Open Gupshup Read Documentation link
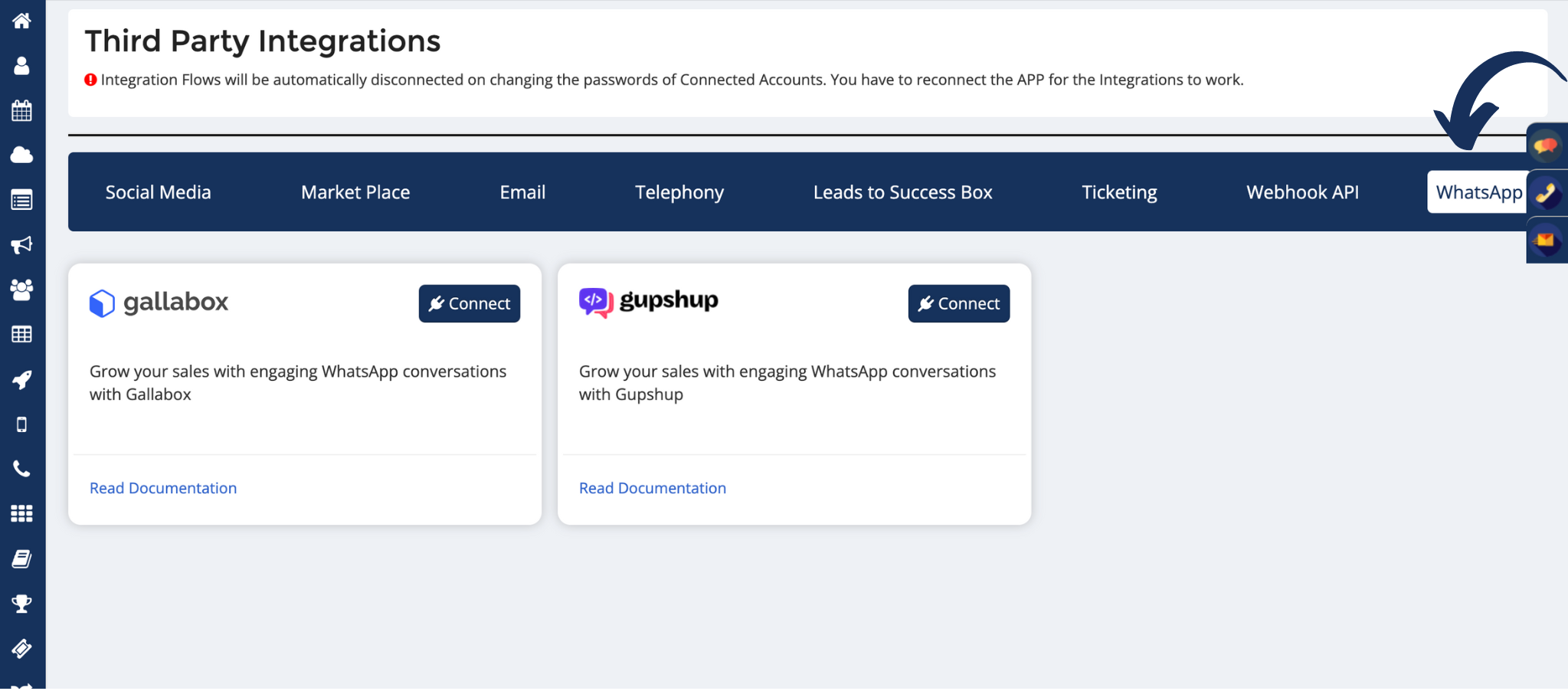This screenshot has width=1568, height=691. click(653, 488)
